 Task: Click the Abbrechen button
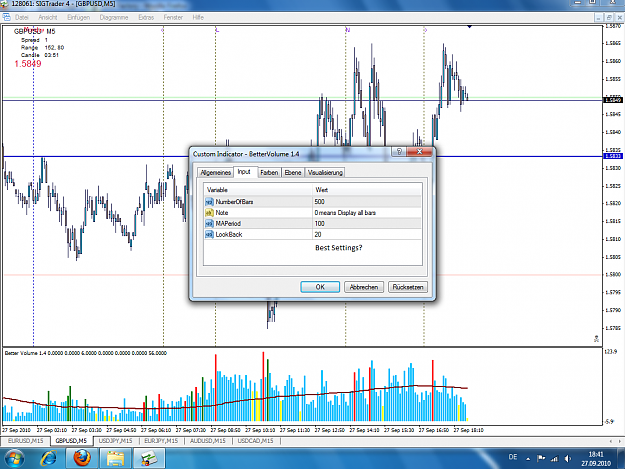point(364,287)
